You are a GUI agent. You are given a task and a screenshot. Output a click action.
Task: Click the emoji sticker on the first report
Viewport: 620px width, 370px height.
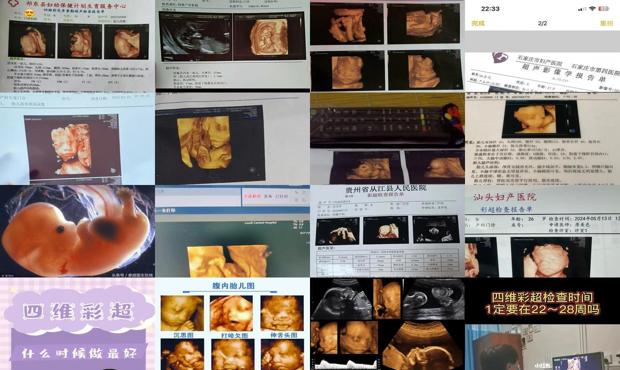(x=29, y=13)
